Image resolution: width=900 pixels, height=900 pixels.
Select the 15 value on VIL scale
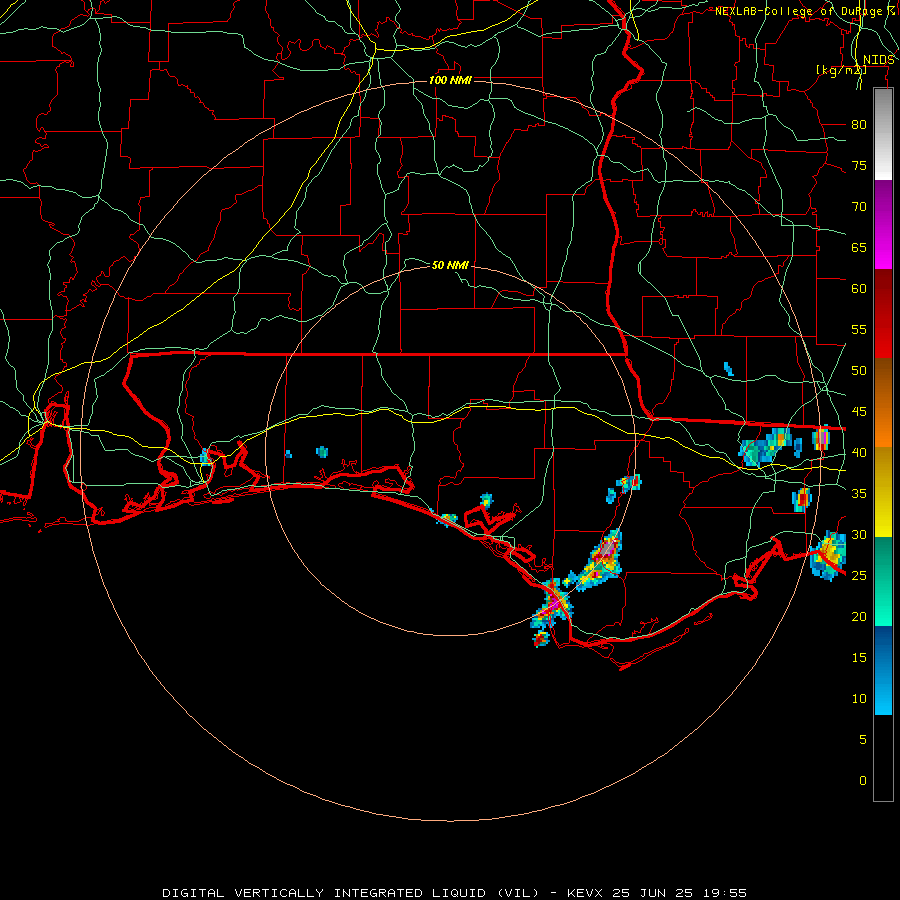coord(859,658)
